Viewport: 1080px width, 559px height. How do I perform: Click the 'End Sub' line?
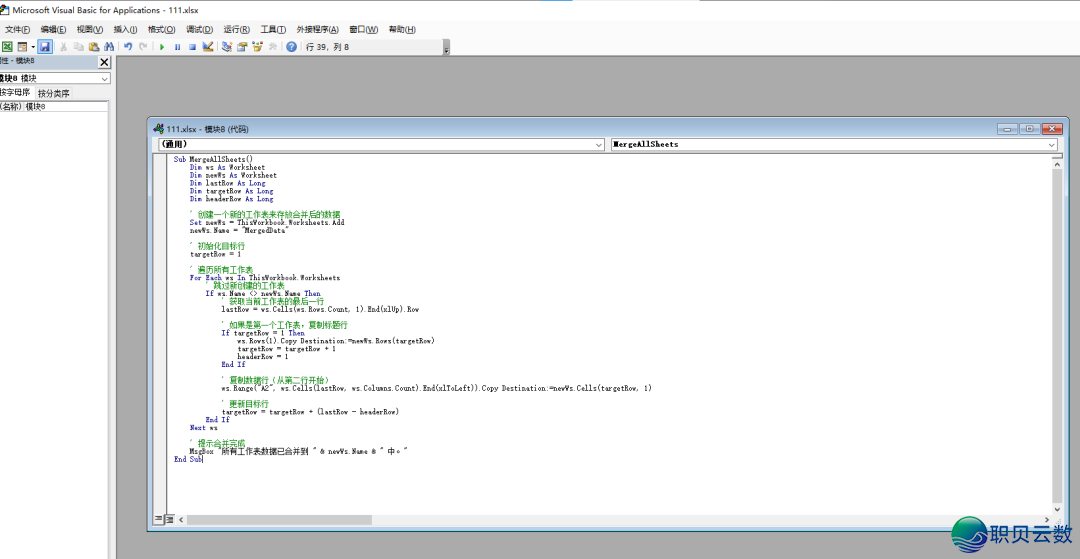point(188,459)
